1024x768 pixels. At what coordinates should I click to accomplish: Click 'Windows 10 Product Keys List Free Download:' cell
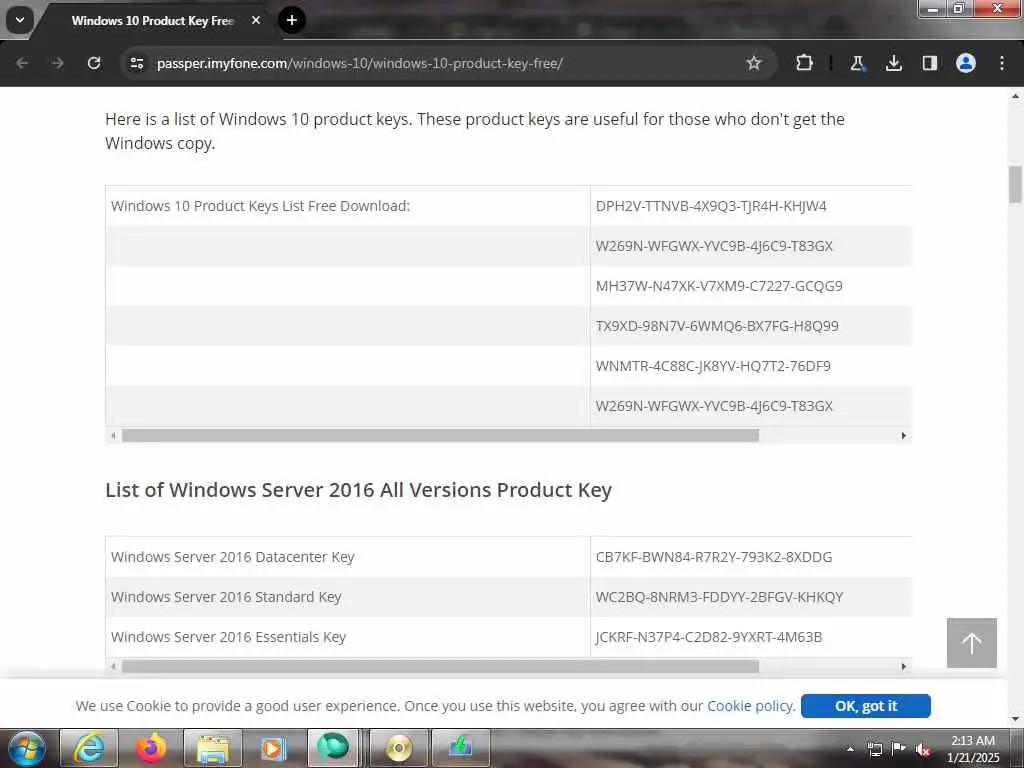[x=347, y=206]
